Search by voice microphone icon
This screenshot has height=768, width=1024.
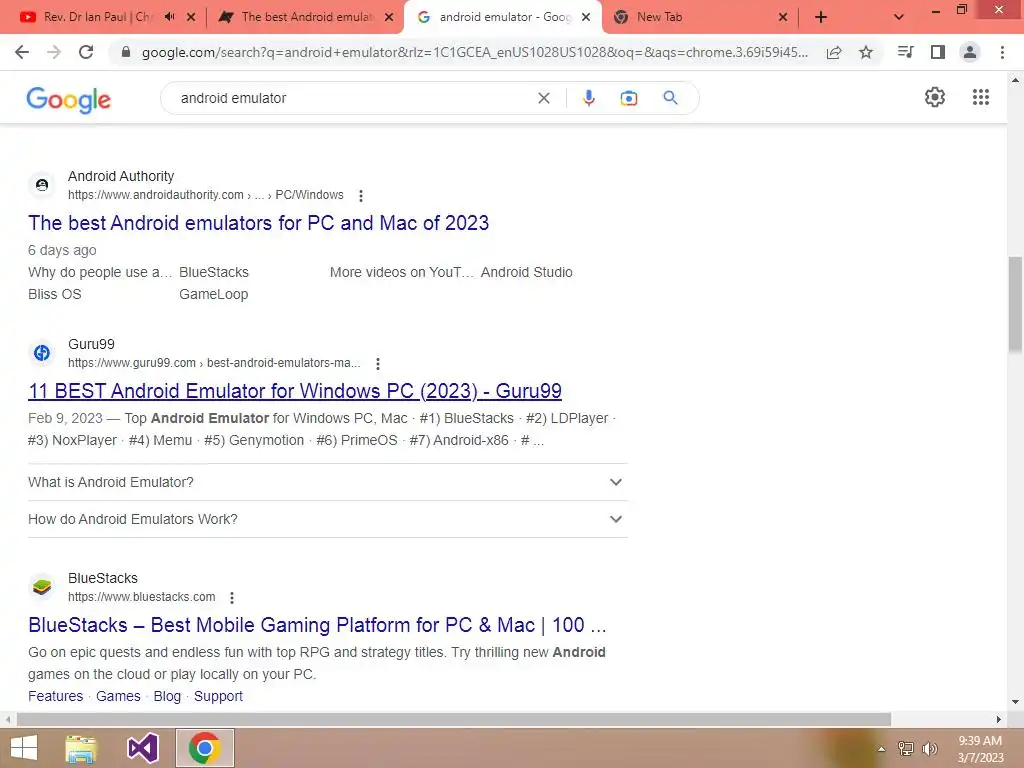588,98
